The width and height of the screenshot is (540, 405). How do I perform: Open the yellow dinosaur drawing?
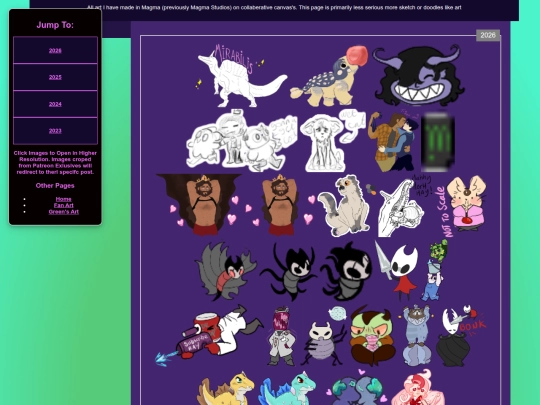coord(226,387)
